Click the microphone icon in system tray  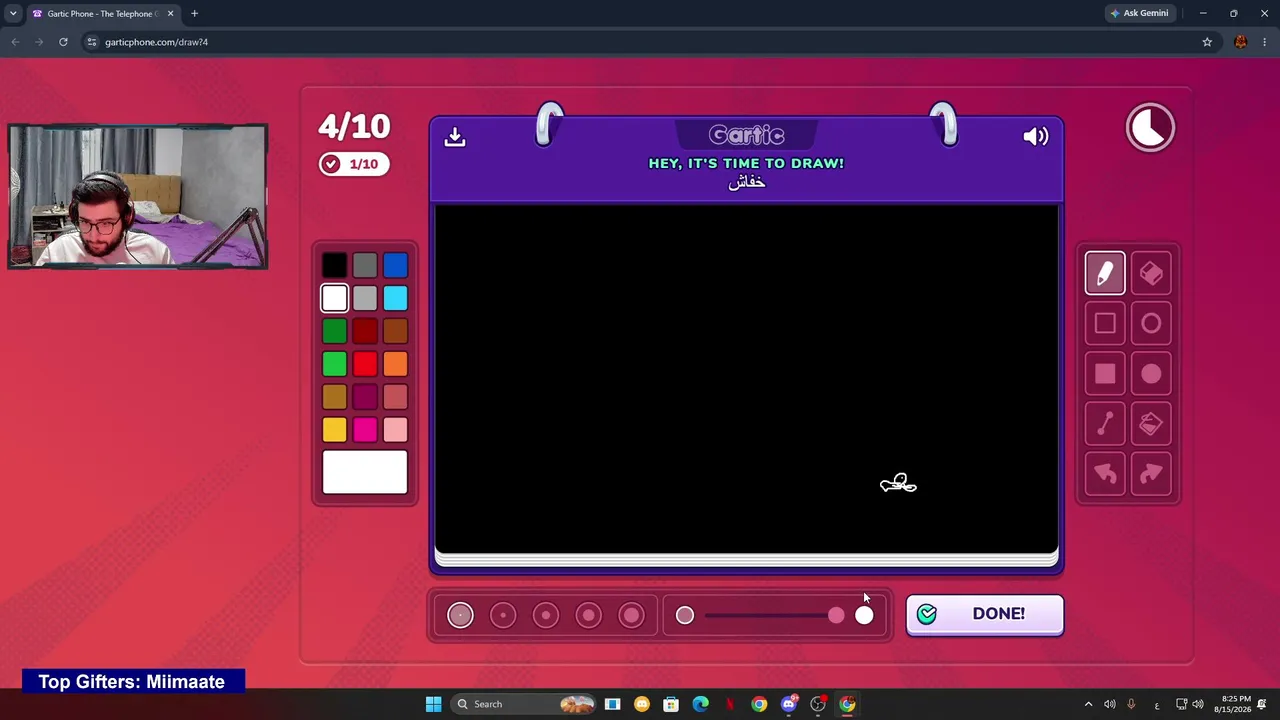(1131, 704)
